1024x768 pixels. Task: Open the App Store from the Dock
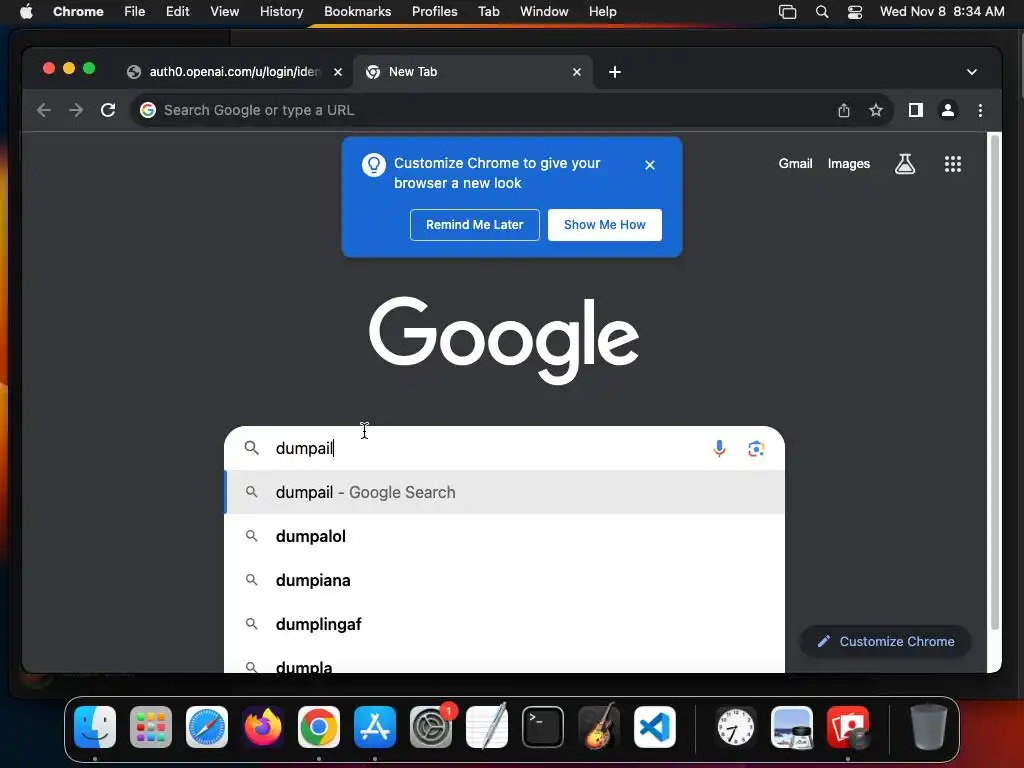(375, 727)
